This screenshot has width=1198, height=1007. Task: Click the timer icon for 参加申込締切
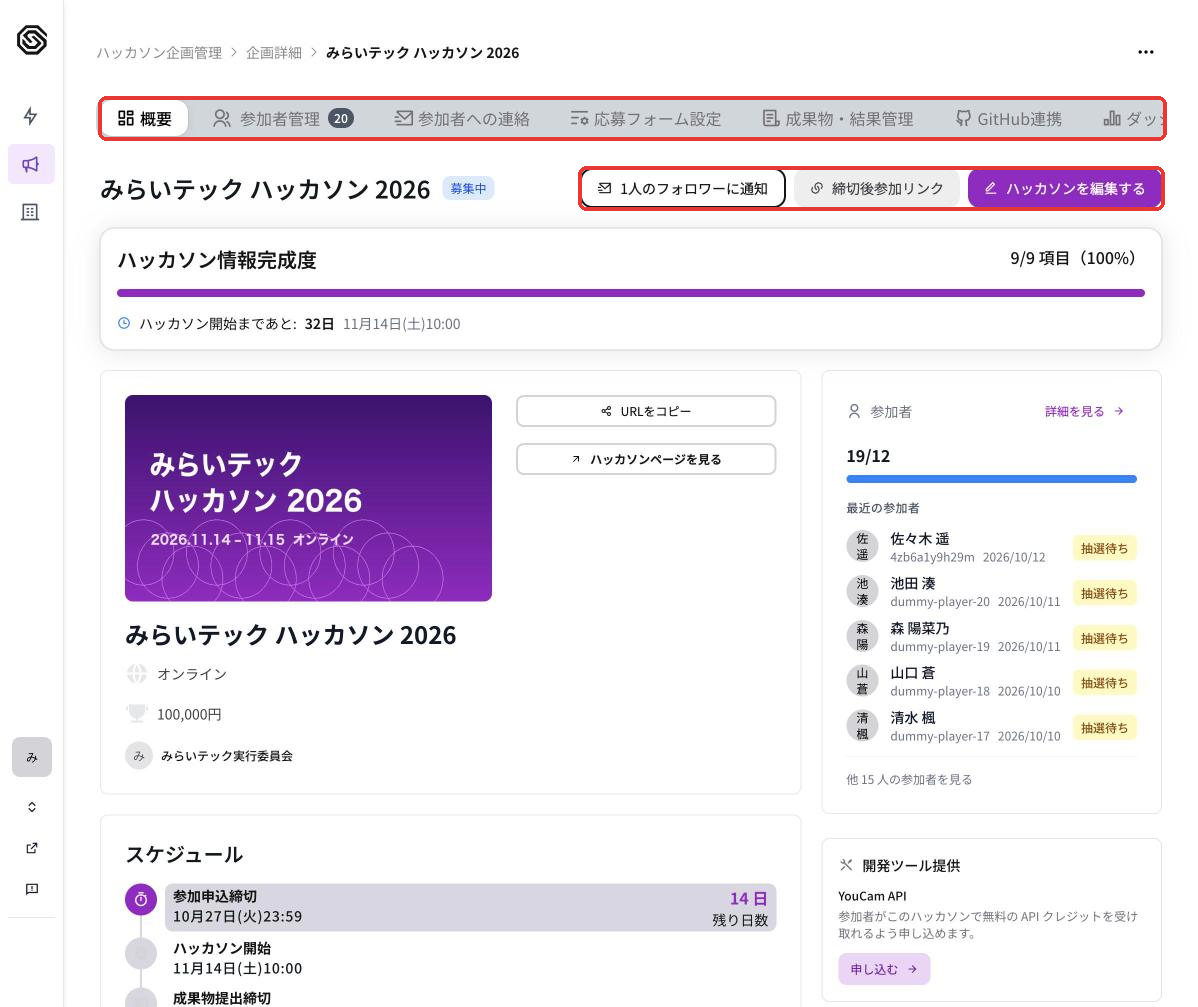click(141, 900)
